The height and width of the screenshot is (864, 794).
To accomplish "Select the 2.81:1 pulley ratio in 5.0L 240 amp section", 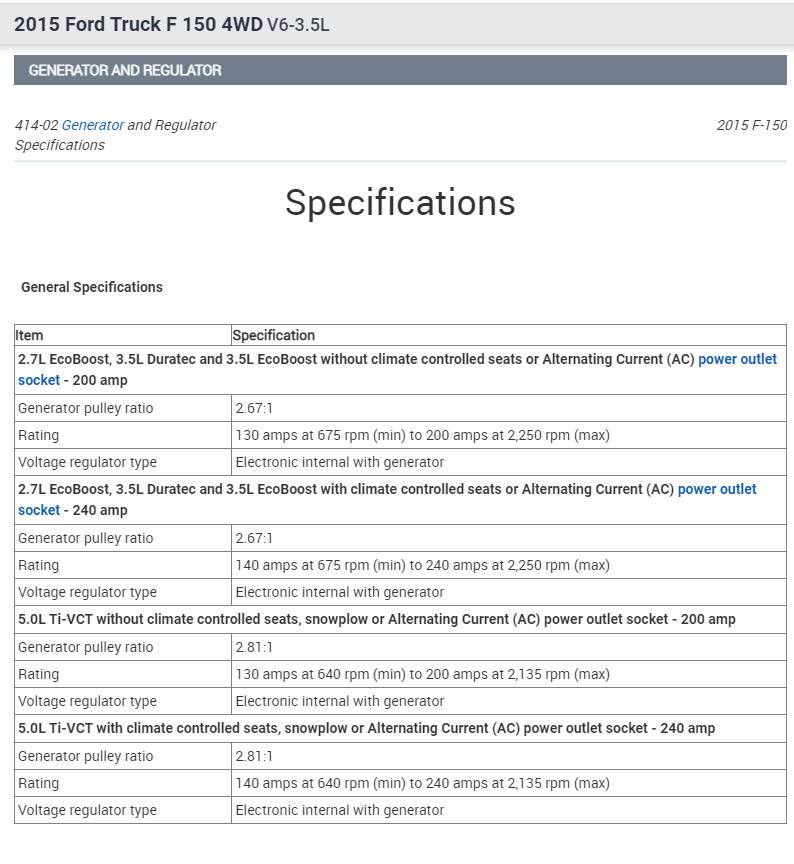I will coord(254,756).
